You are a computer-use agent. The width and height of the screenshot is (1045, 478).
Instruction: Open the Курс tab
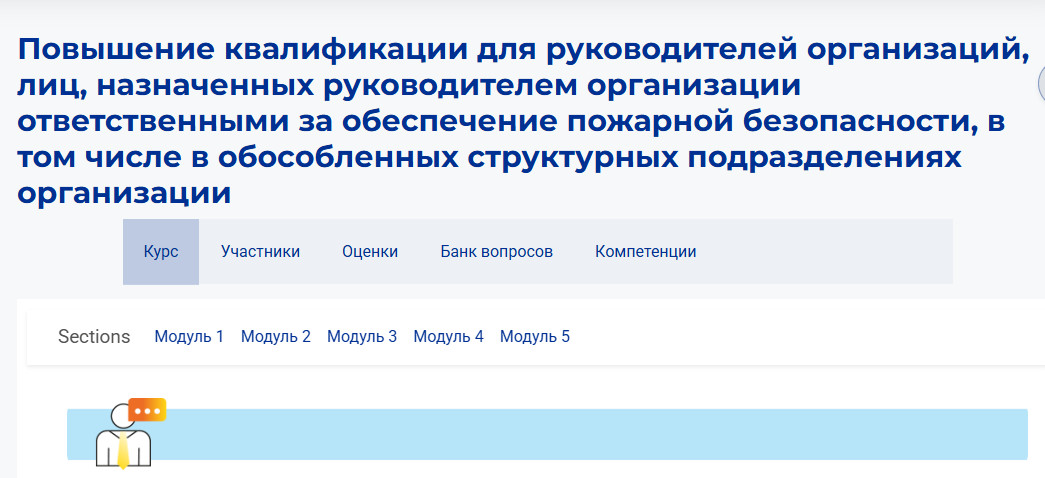(x=161, y=252)
